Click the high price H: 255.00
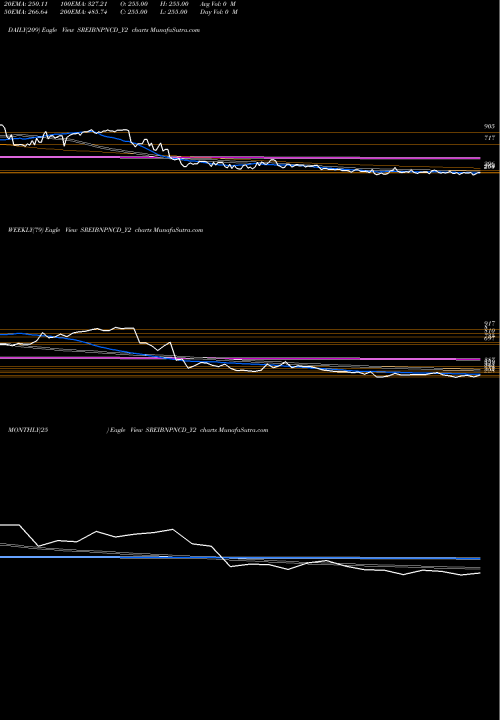 (174, 4)
